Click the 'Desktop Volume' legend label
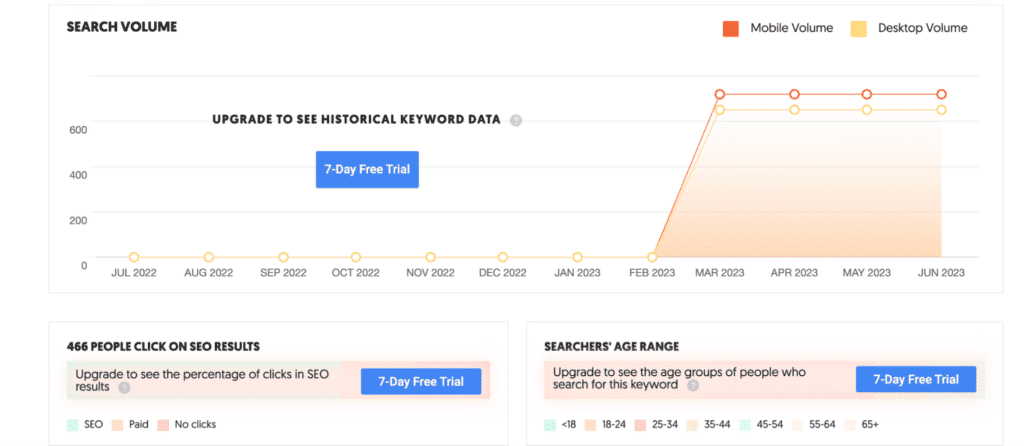Viewport: 1024px width, 446px height. point(923,28)
